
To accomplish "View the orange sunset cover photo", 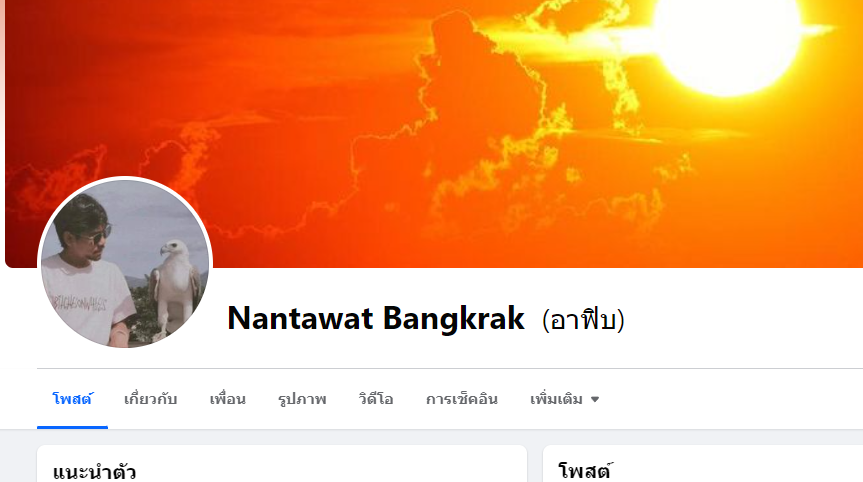I will tap(434, 134).
